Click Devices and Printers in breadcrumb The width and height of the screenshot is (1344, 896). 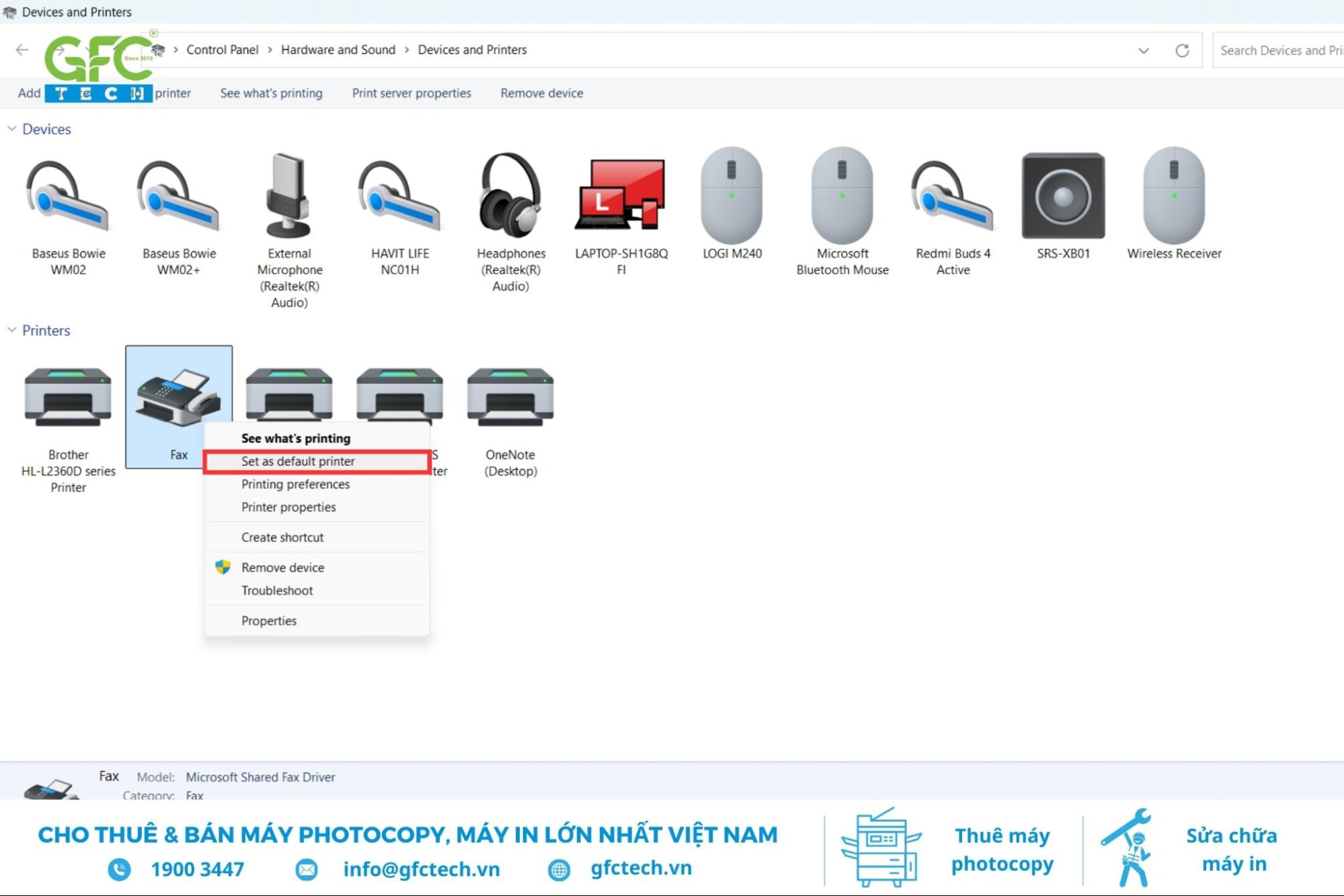[472, 50]
